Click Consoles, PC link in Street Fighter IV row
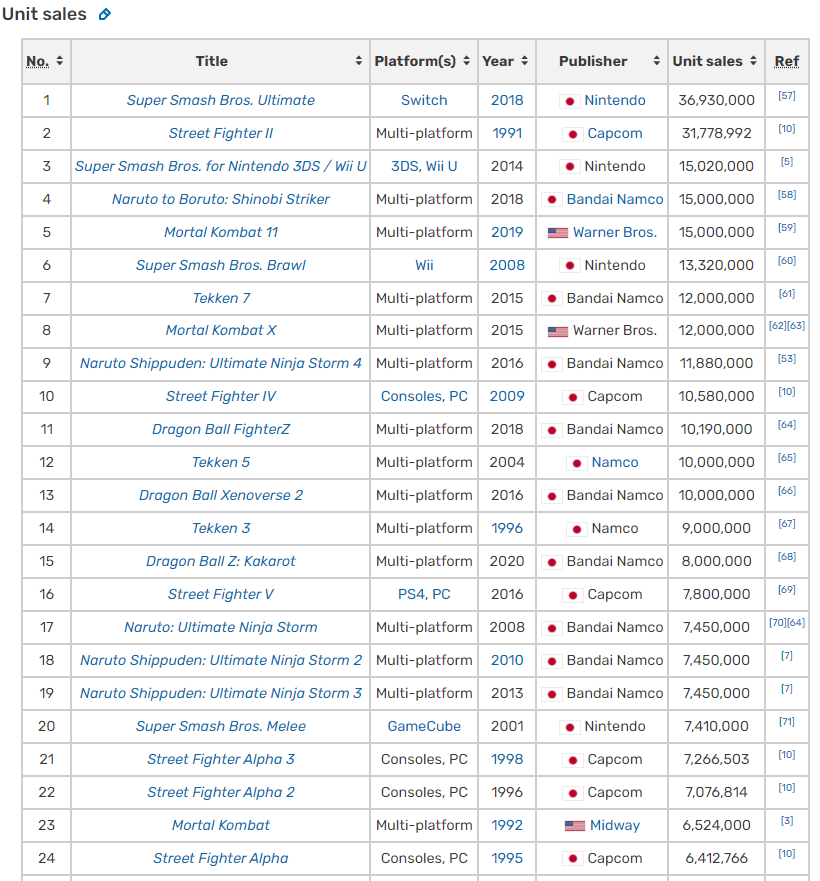Viewport: 820px width, 881px height. click(x=424, y=396)
